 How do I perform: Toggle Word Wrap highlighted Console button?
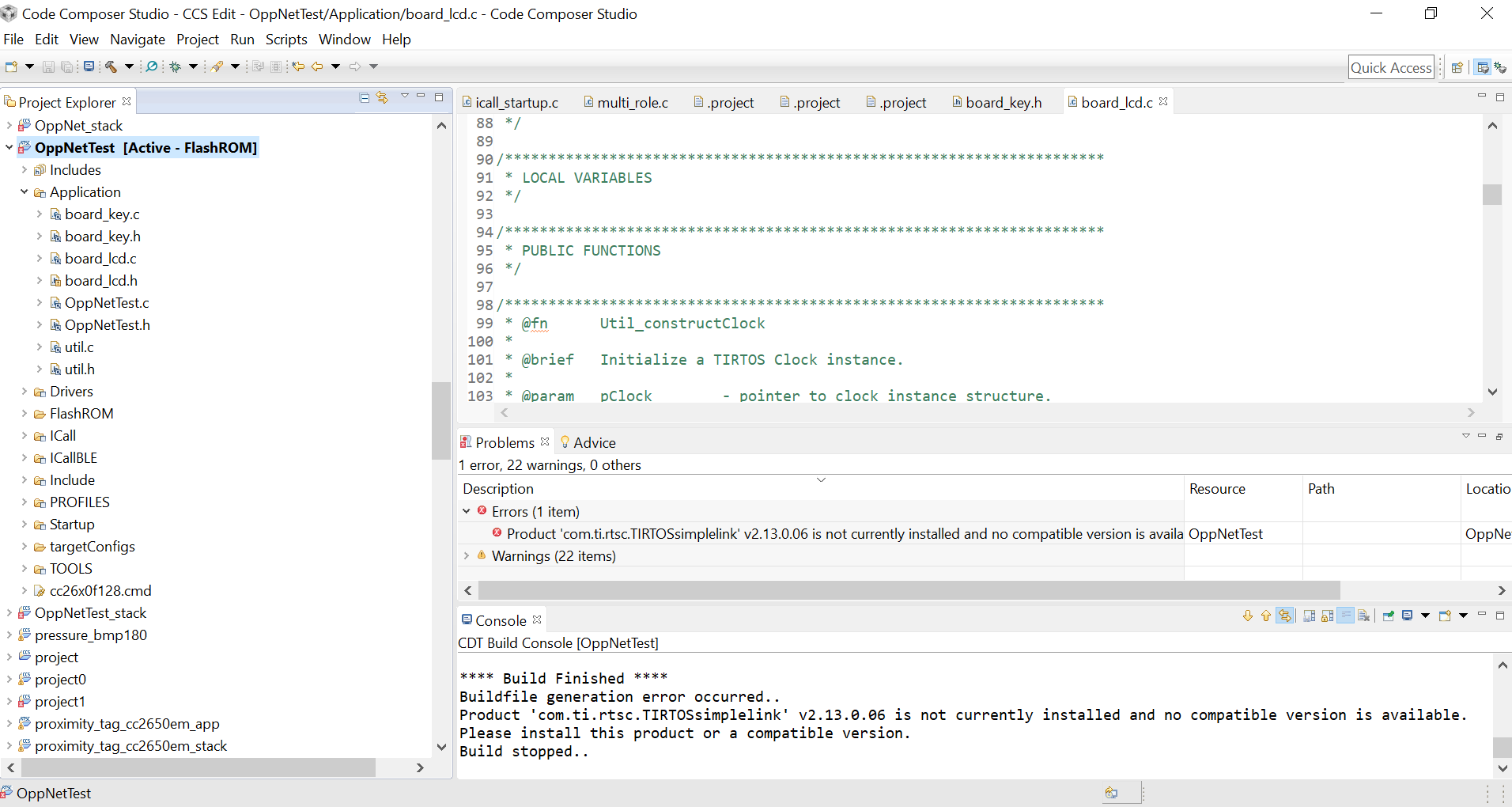click(1345, 616)
